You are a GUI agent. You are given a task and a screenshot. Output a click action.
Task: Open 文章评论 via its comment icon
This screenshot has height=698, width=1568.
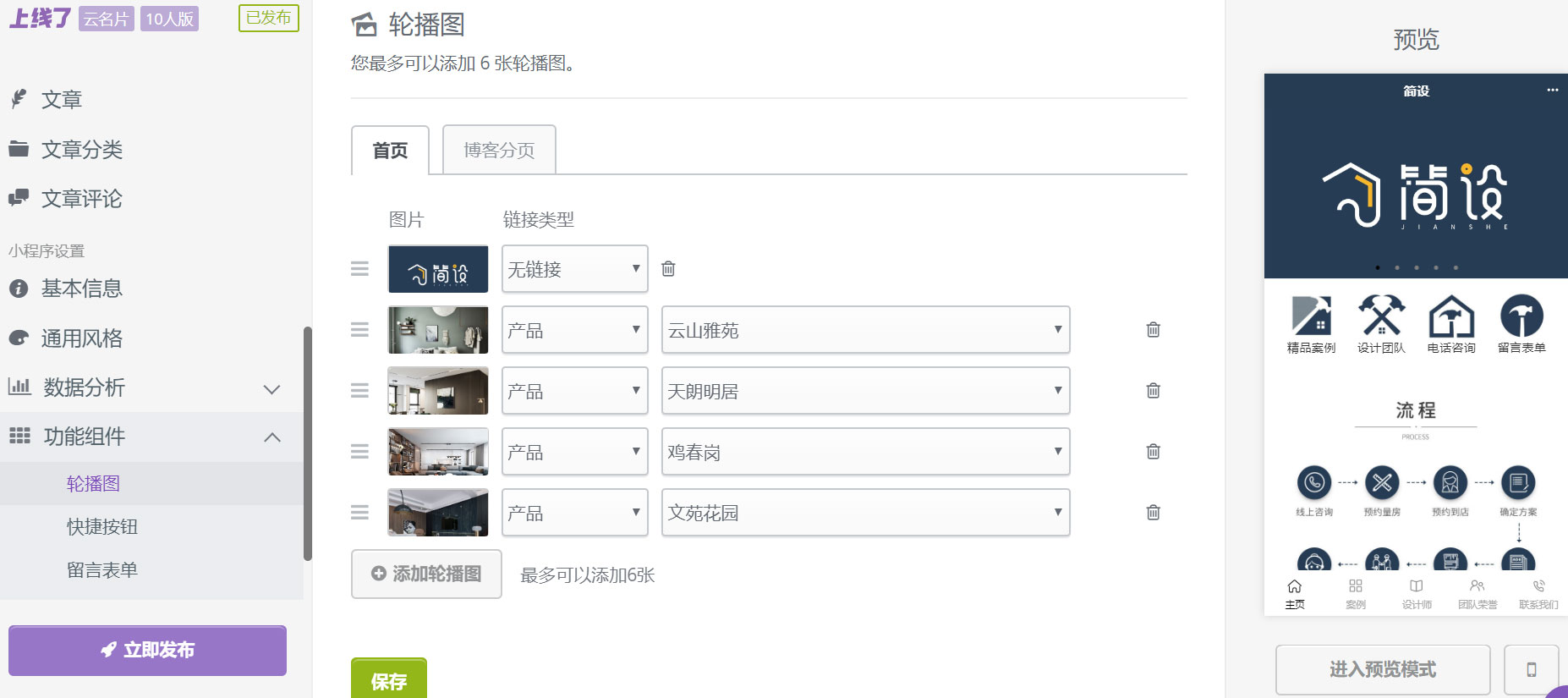19,199
